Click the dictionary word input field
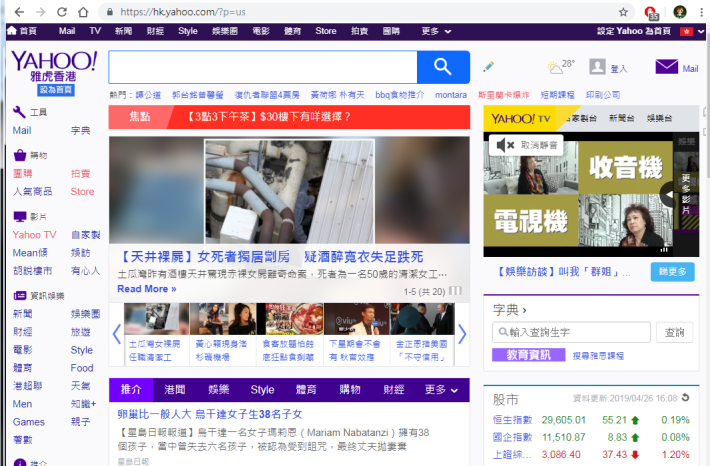Image resolution: width=710 pixels, height=466 pixels. pyautogui.click(x=571, y=332)
